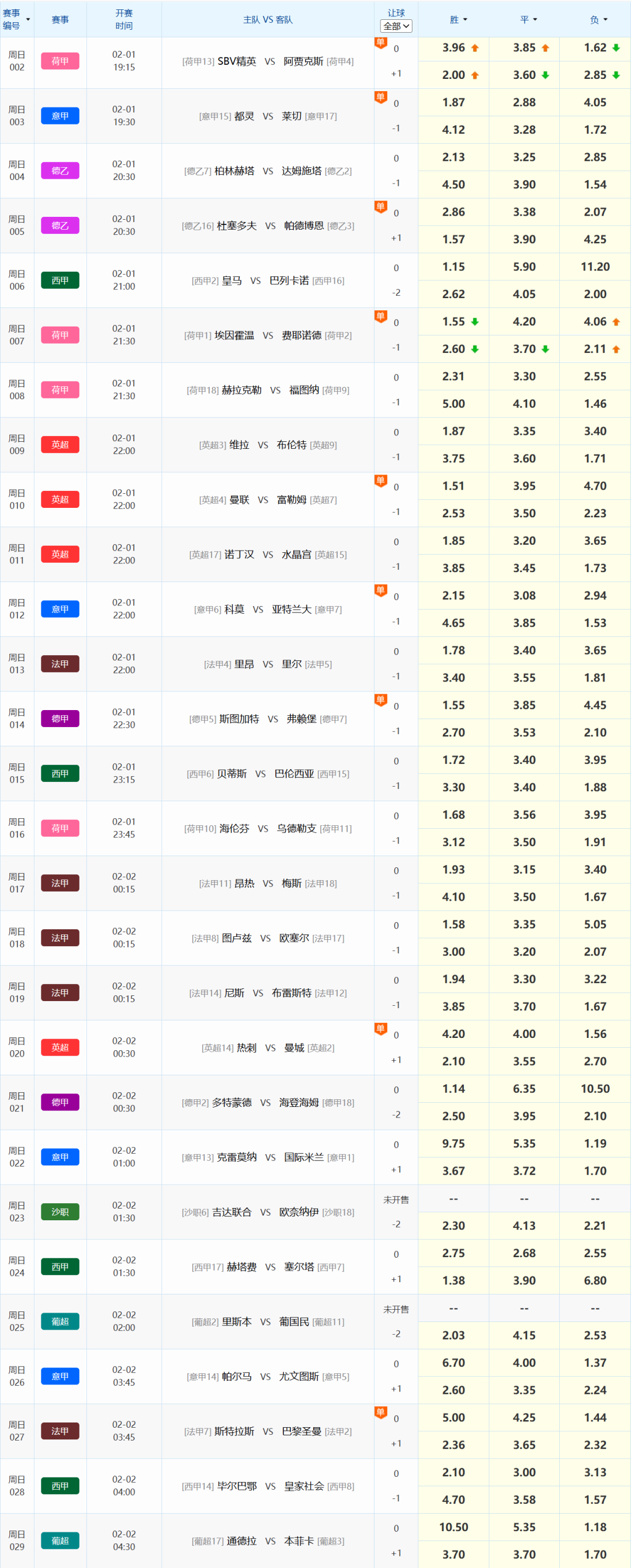Click the 单 badge in match 002 row
Viewport: 631px width, 1568px height.
380,43
